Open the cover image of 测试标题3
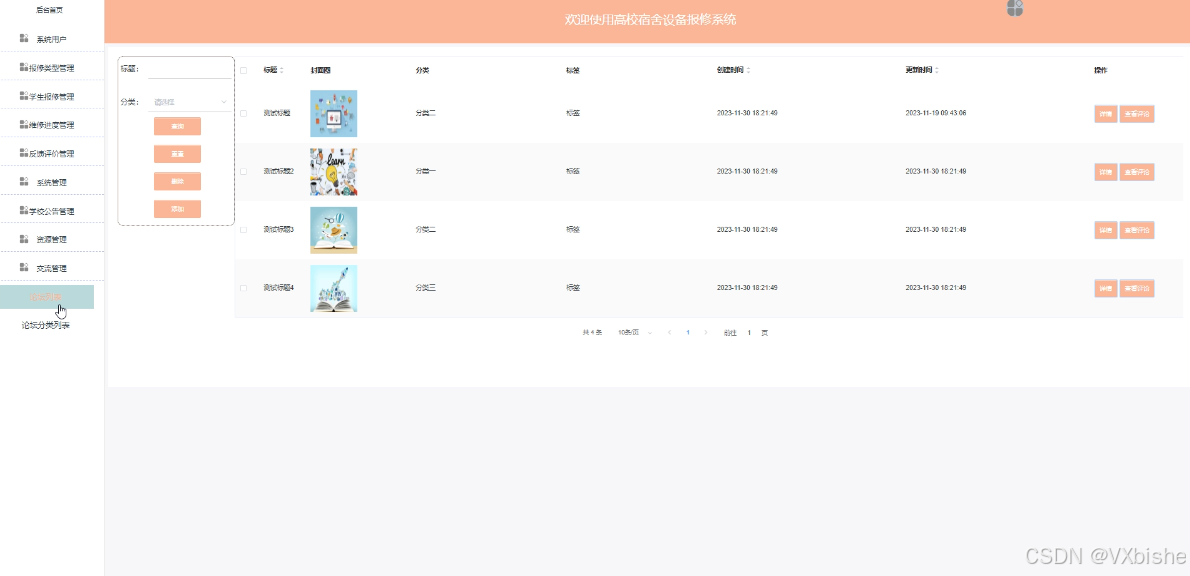Screen dimensions: 1190x576 (333, 229)
